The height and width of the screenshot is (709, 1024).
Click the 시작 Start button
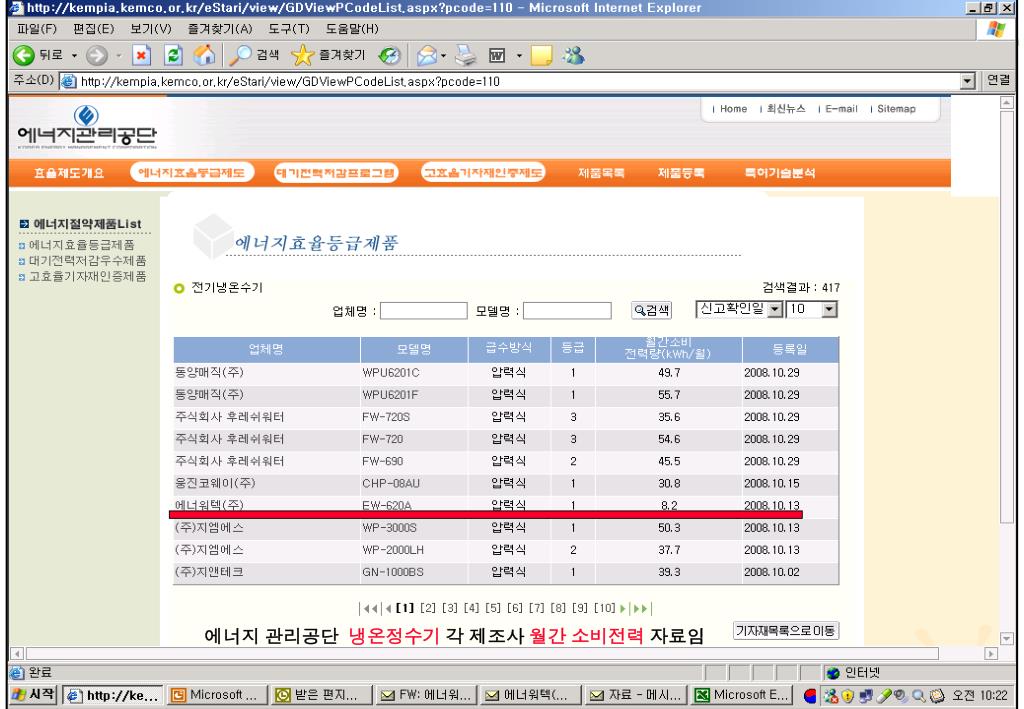35,695
